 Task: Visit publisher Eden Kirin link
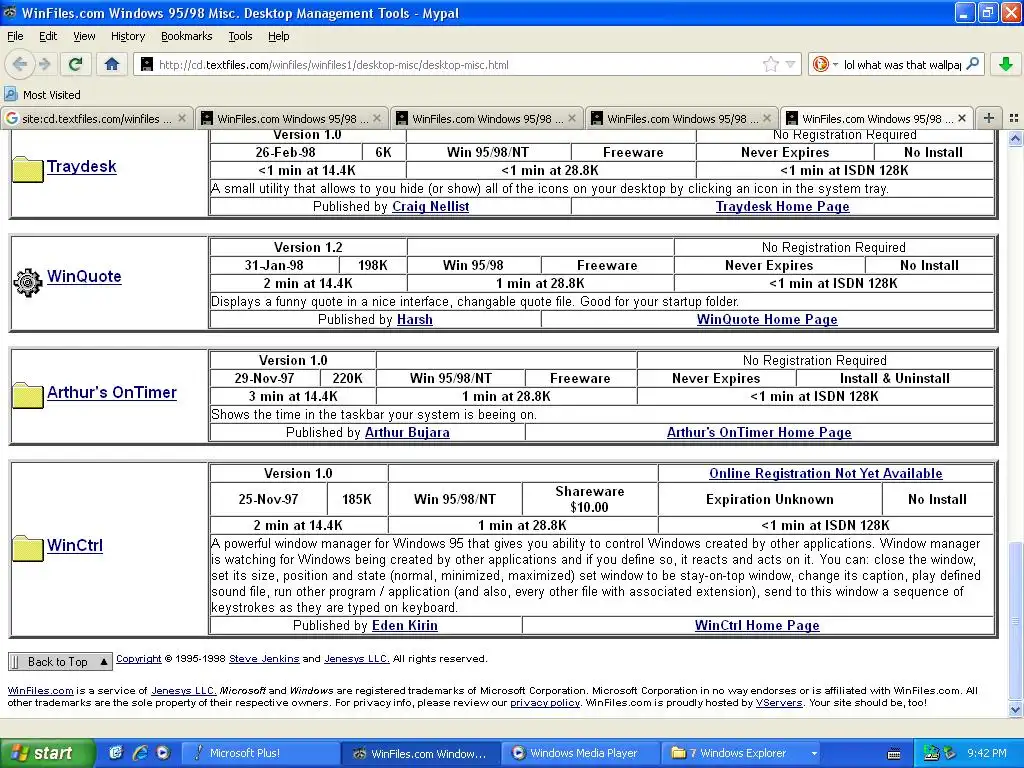(x=405, y=626)
